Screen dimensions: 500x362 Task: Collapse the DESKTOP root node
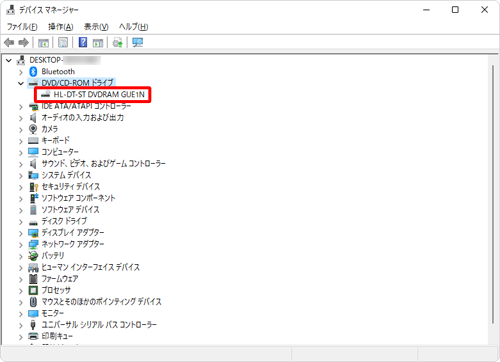click(9, 60)
